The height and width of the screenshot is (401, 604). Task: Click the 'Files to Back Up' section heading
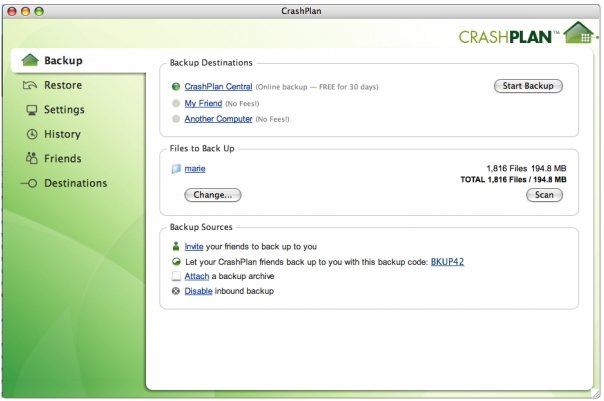[x=202, y=149]
